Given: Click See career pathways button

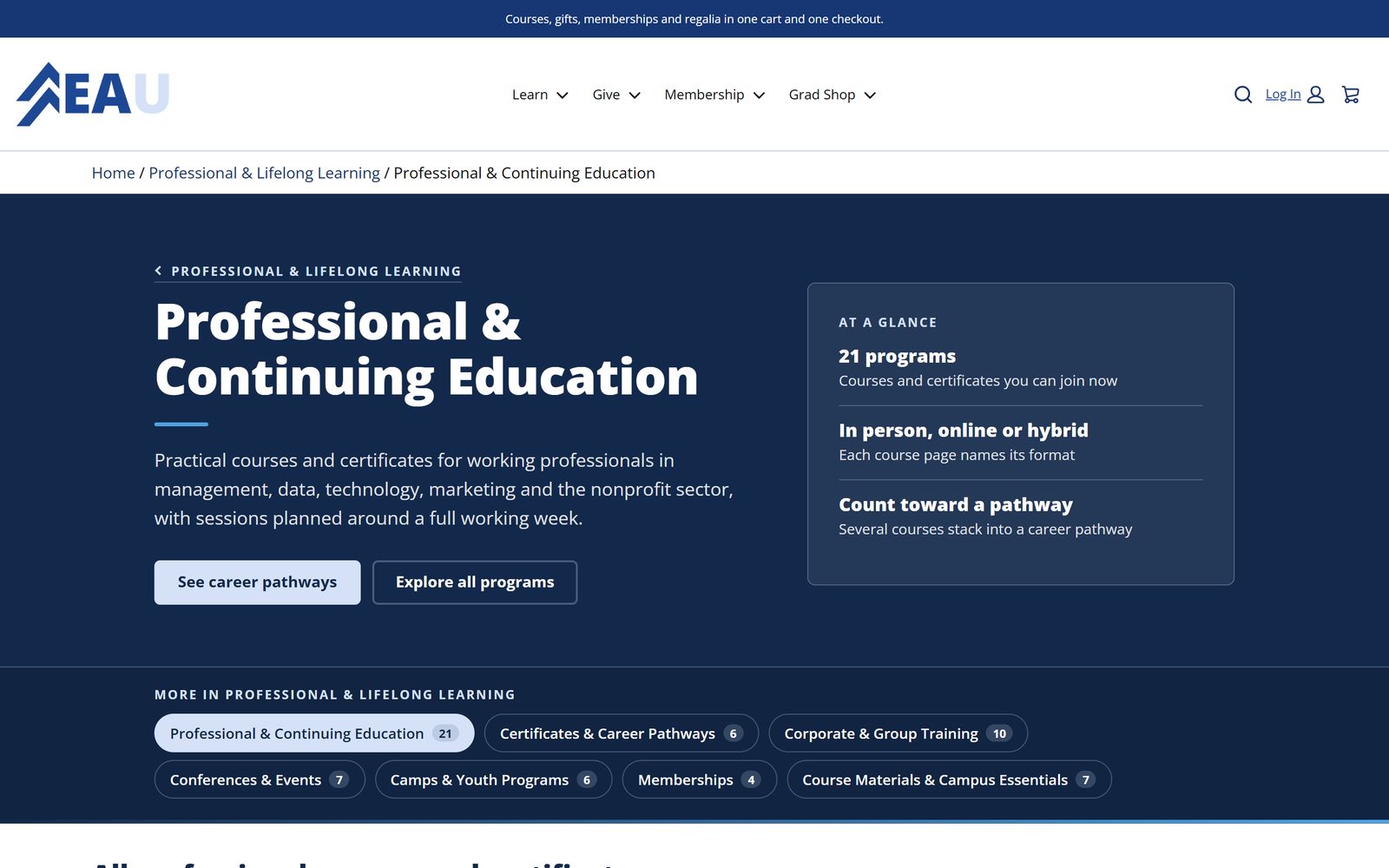Looking at the screenshot, I should [x=258, y=582].
